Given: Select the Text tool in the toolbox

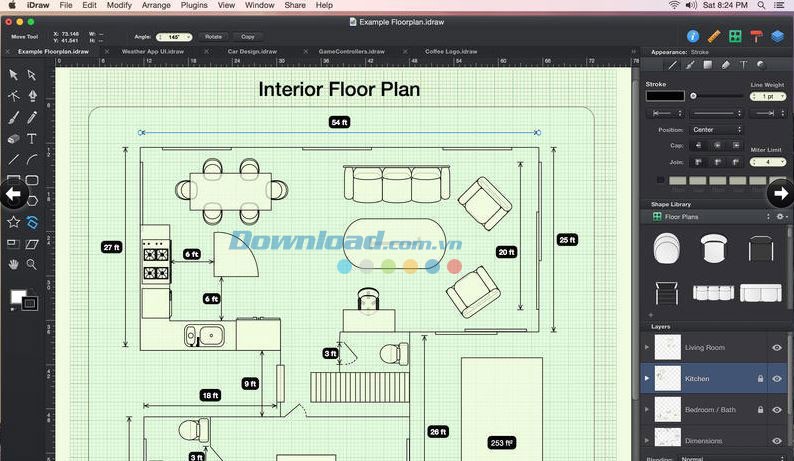Looking at the screenshot, I should point(32,139).
